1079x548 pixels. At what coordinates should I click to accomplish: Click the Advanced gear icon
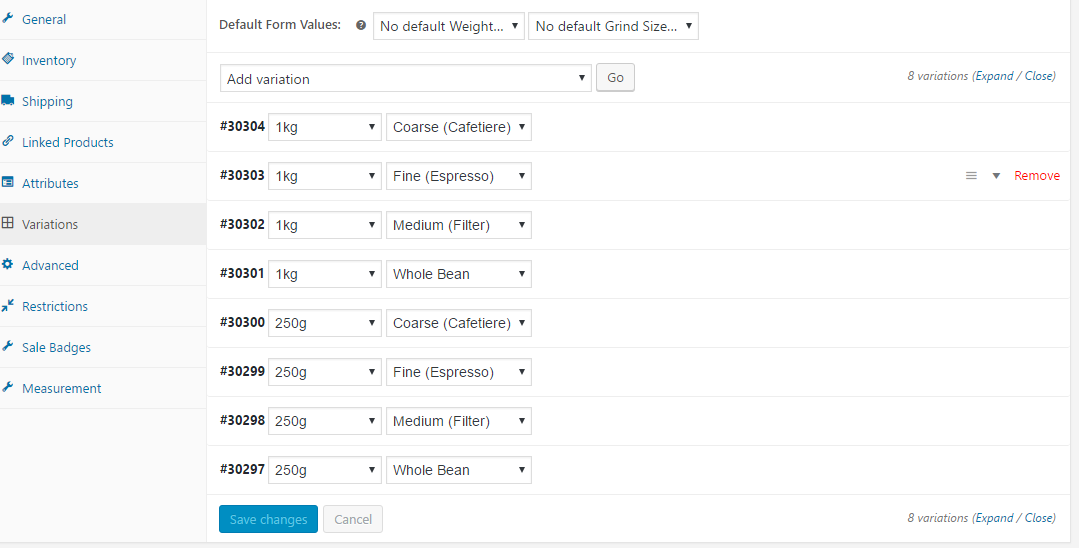(8, 264)
